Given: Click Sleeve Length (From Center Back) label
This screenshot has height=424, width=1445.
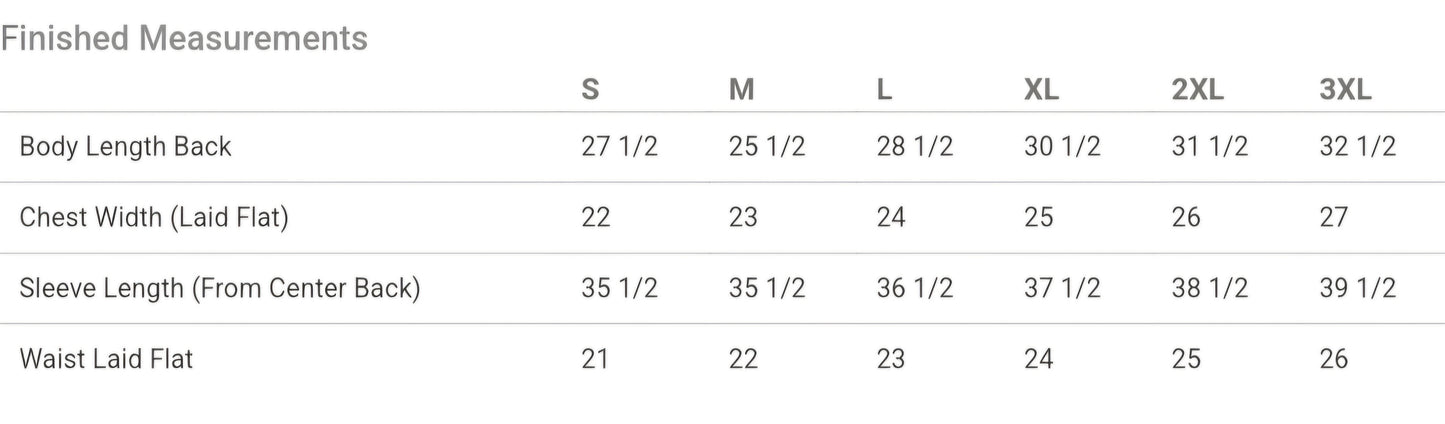Looking at the screenshot, I should tap(220, 288).
